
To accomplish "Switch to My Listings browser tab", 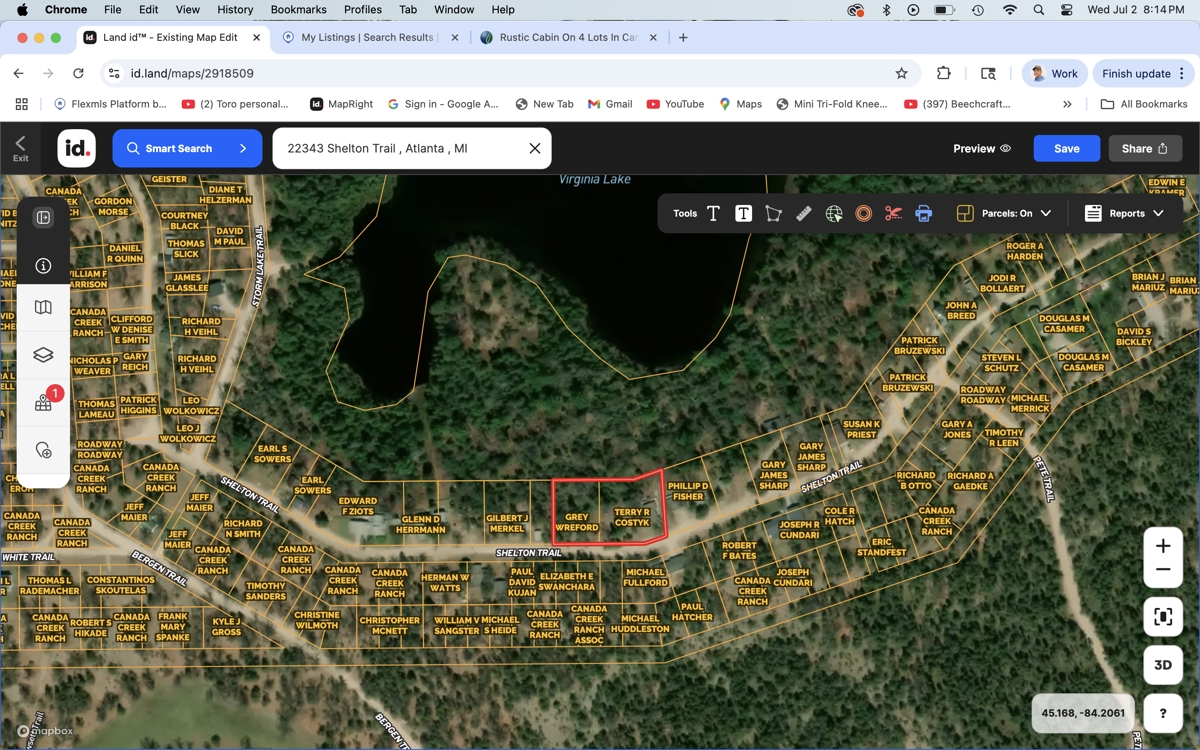I will point(366,37).
